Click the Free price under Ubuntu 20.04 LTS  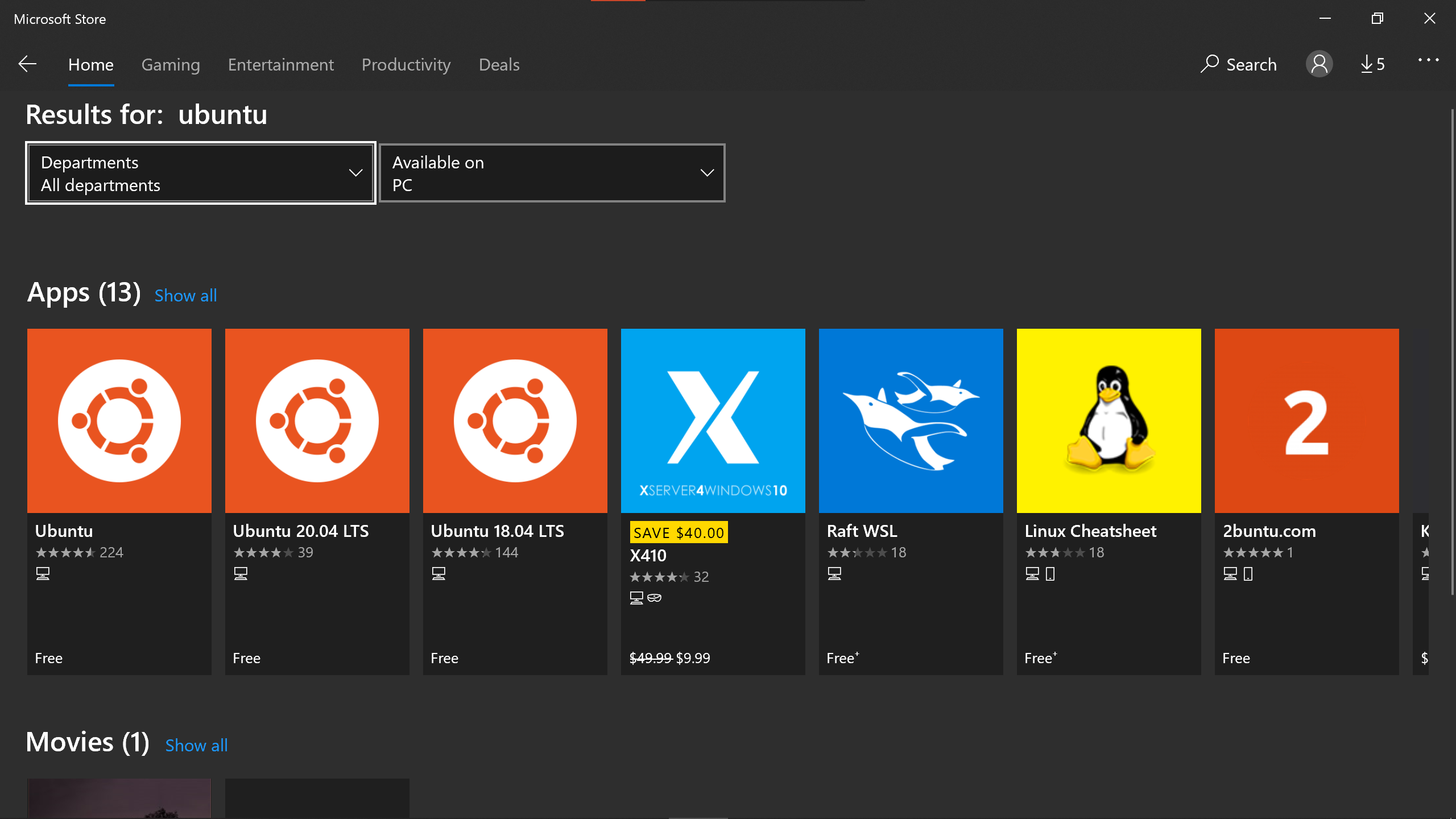246,658
